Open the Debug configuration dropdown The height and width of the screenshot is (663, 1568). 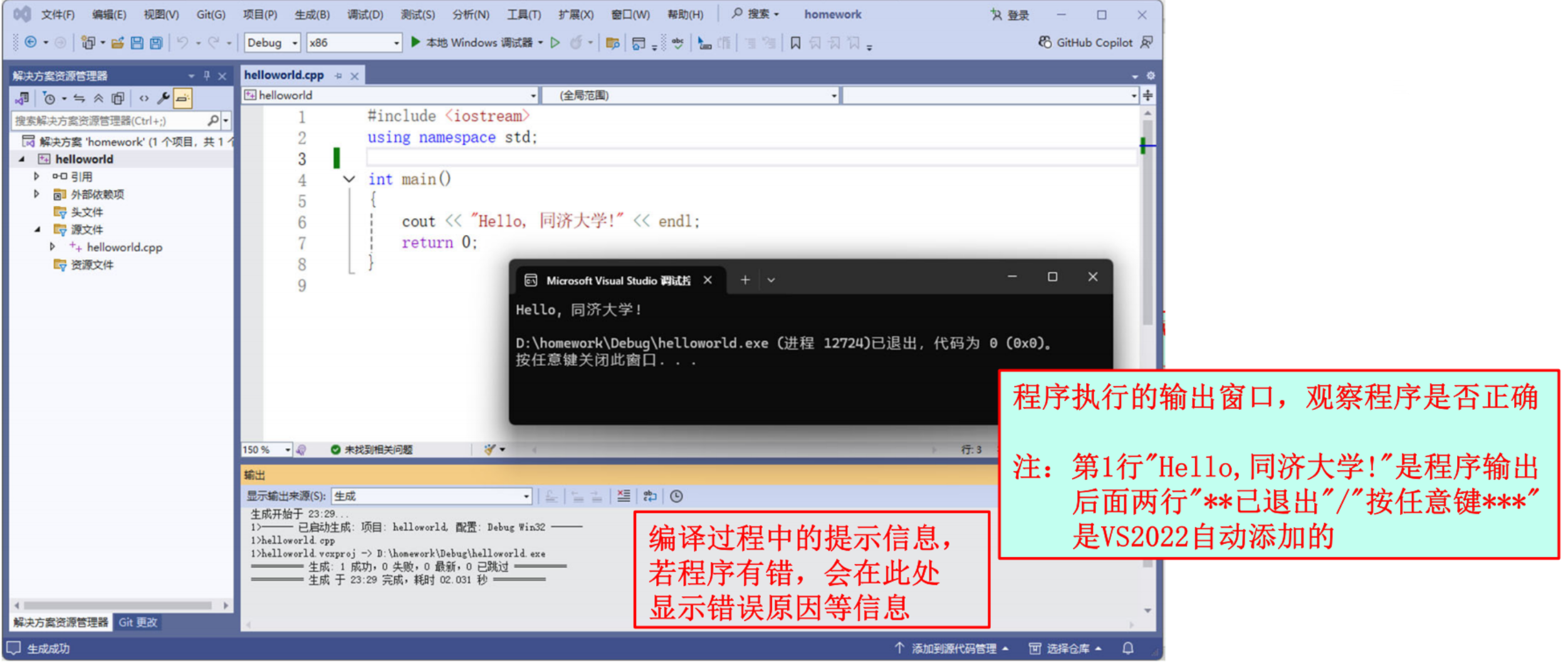coord(272,43)
